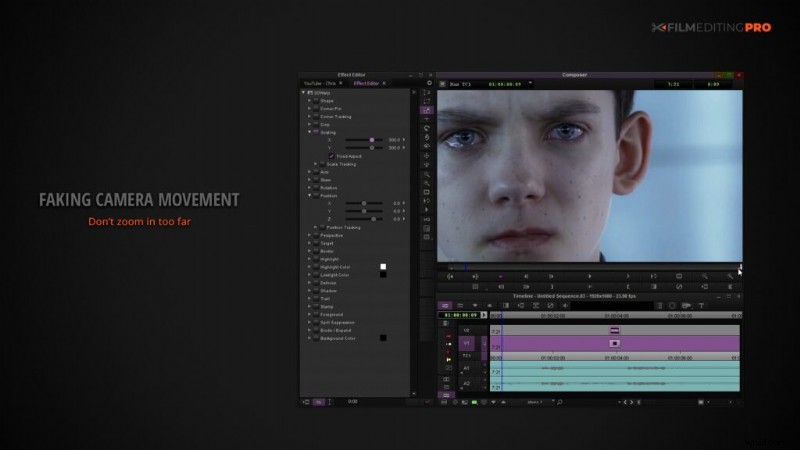Toggle the Fixed Aspect checkbox
Image resolution: width=800 pixels, height=450 pixels.
331,156
